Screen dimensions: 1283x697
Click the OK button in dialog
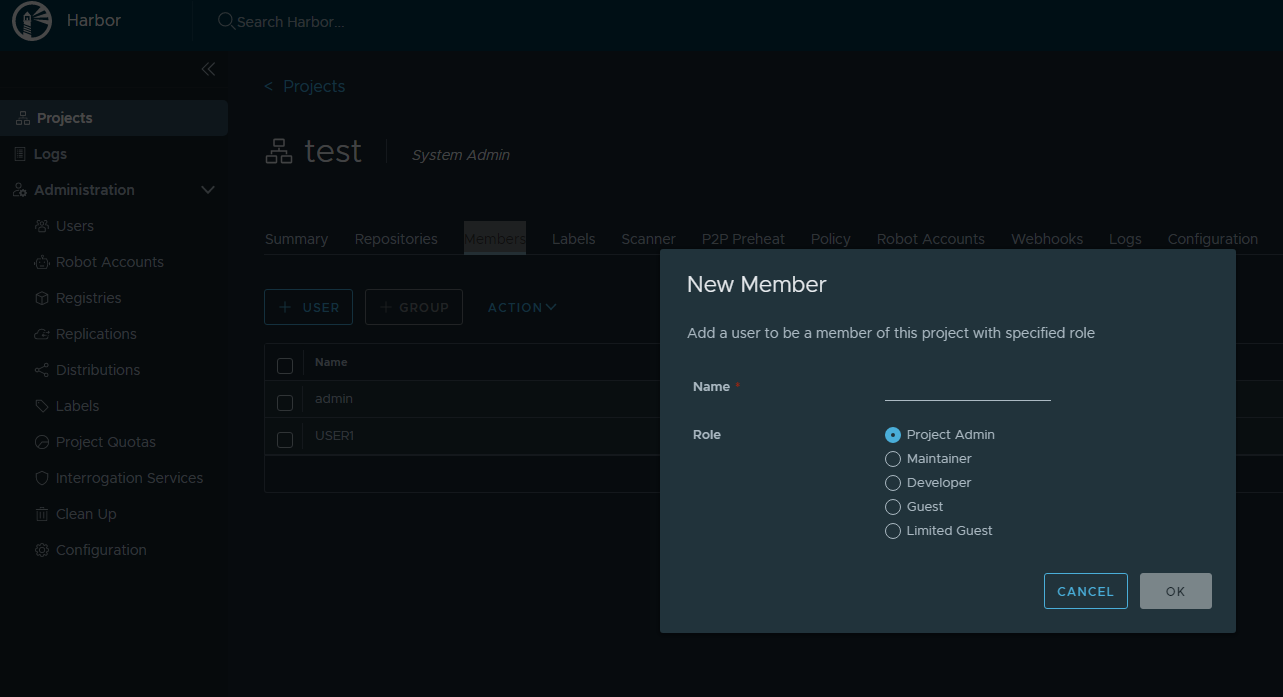pos(1175,591)
